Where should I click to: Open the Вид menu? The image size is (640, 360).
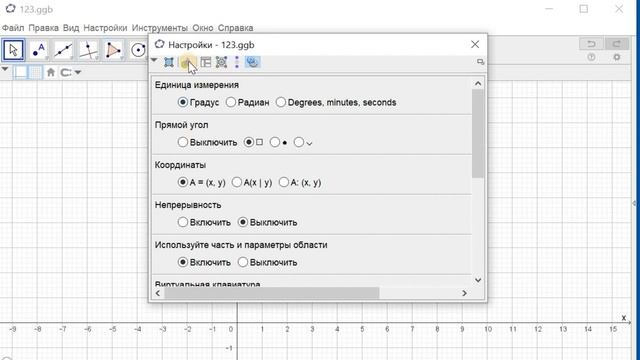[71, 28]
